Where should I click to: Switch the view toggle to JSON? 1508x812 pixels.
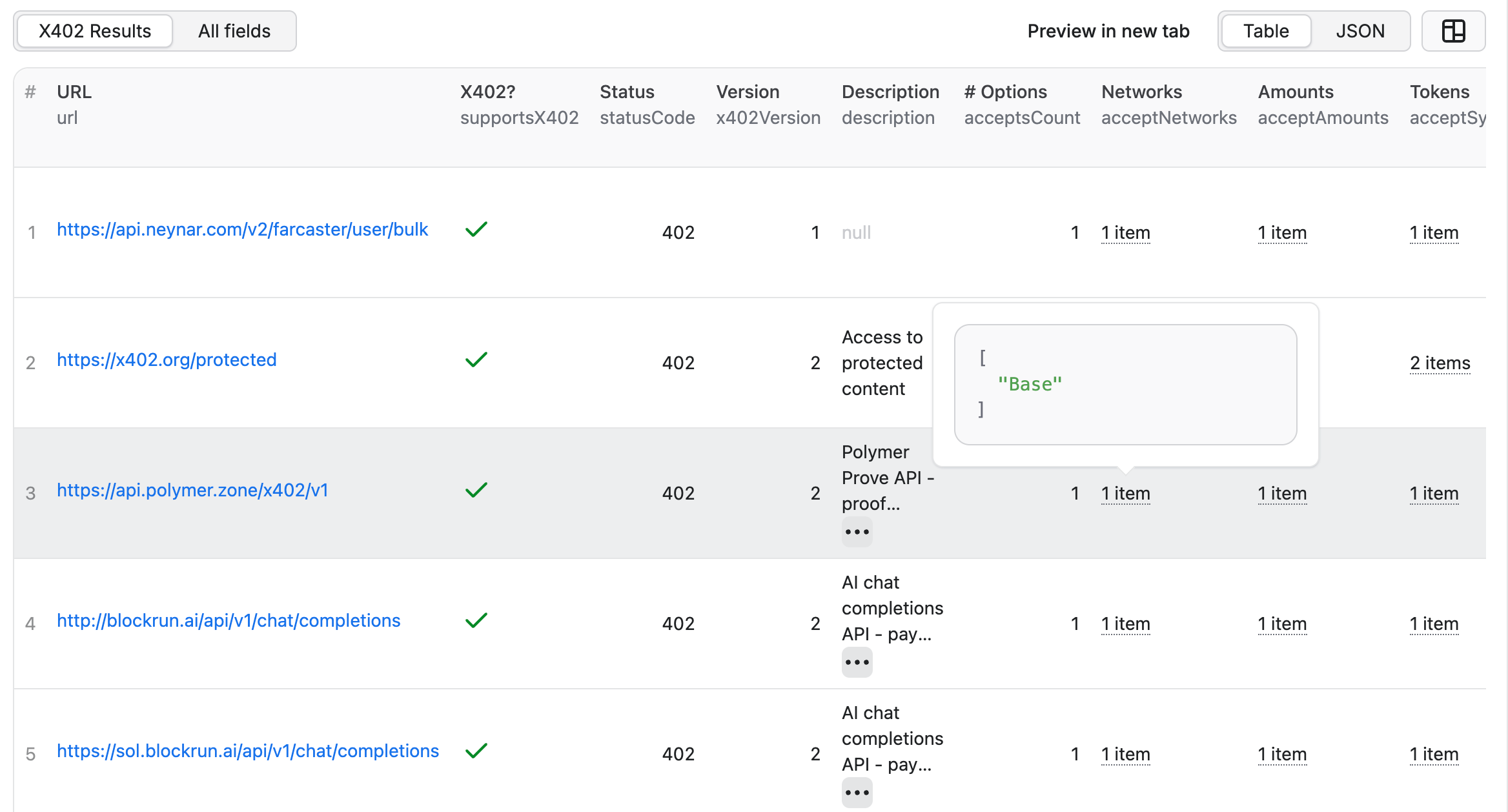pos(1360,30)
